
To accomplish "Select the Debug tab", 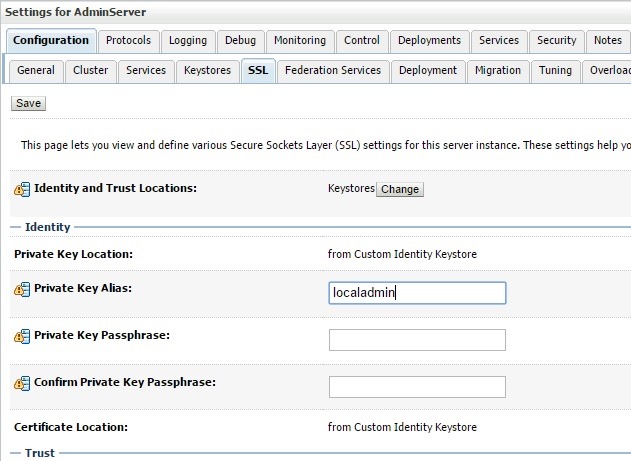I will point(240,41).
